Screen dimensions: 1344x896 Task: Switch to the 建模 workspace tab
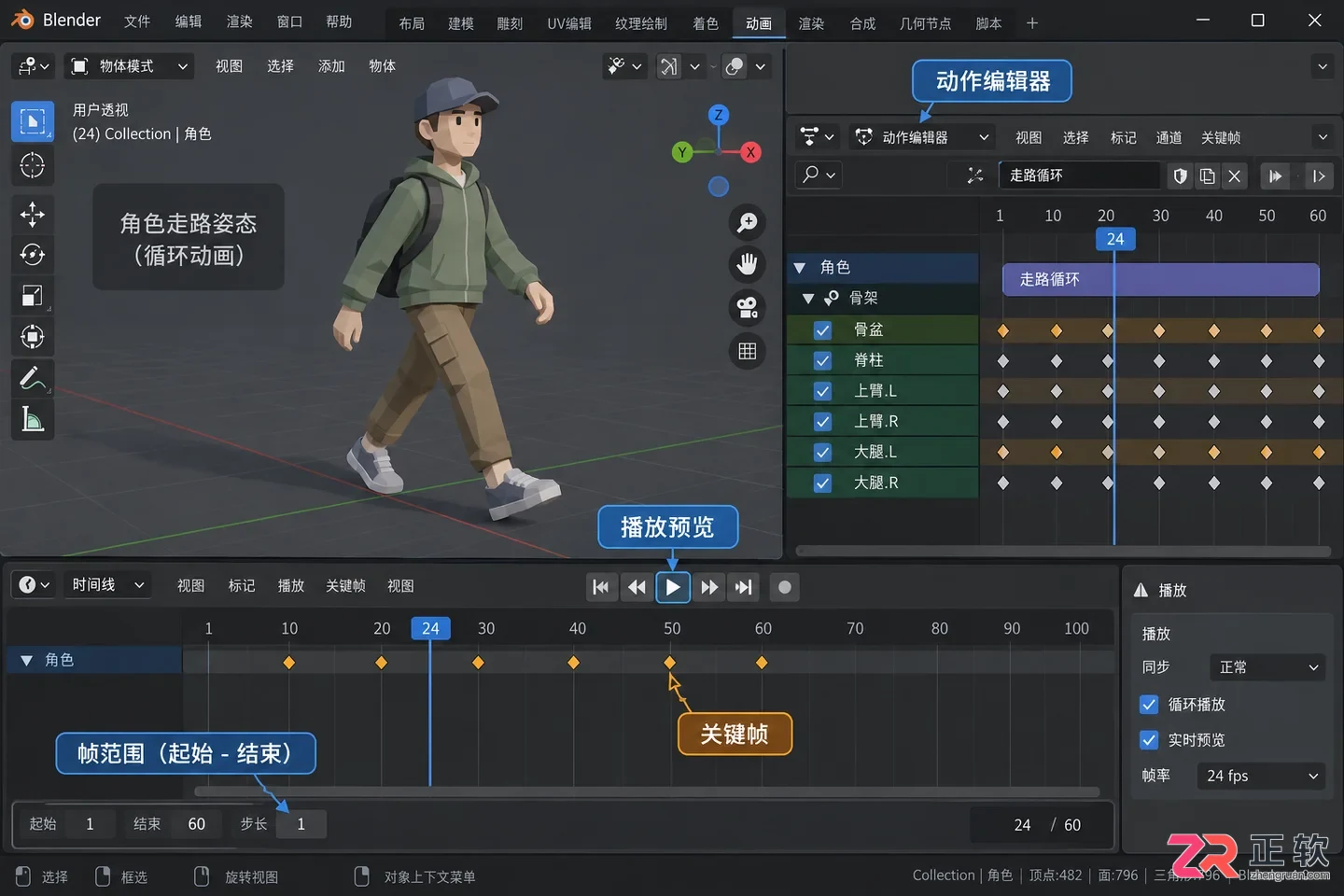460,23
